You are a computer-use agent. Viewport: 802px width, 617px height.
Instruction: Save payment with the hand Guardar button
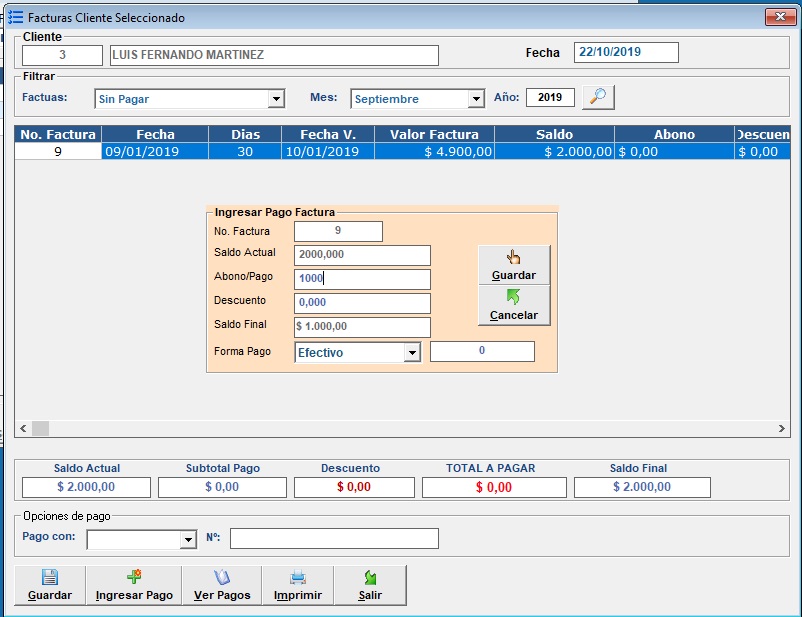point(514,265)
